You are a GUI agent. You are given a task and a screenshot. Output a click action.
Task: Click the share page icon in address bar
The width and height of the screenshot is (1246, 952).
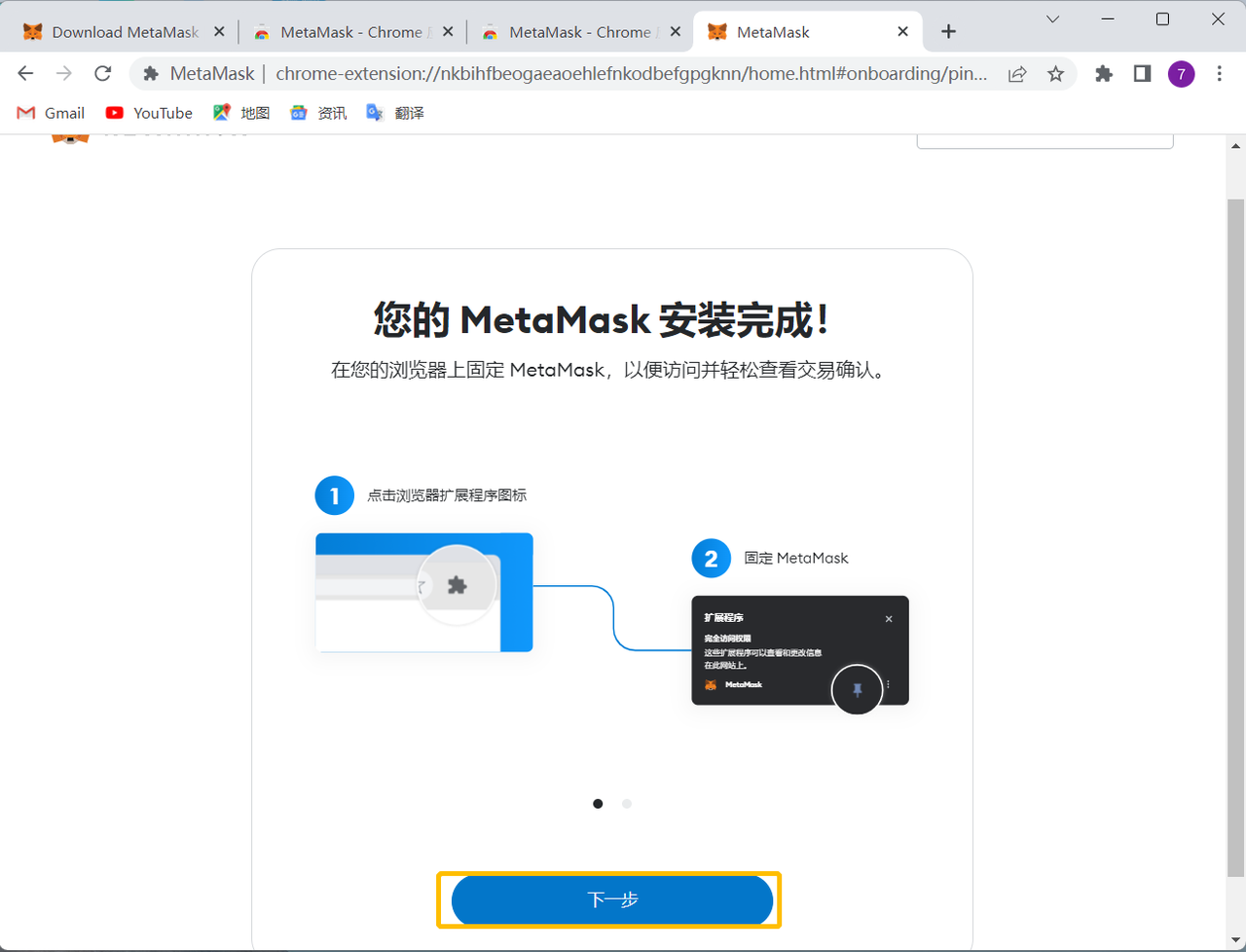click(x=1017, y=74)
